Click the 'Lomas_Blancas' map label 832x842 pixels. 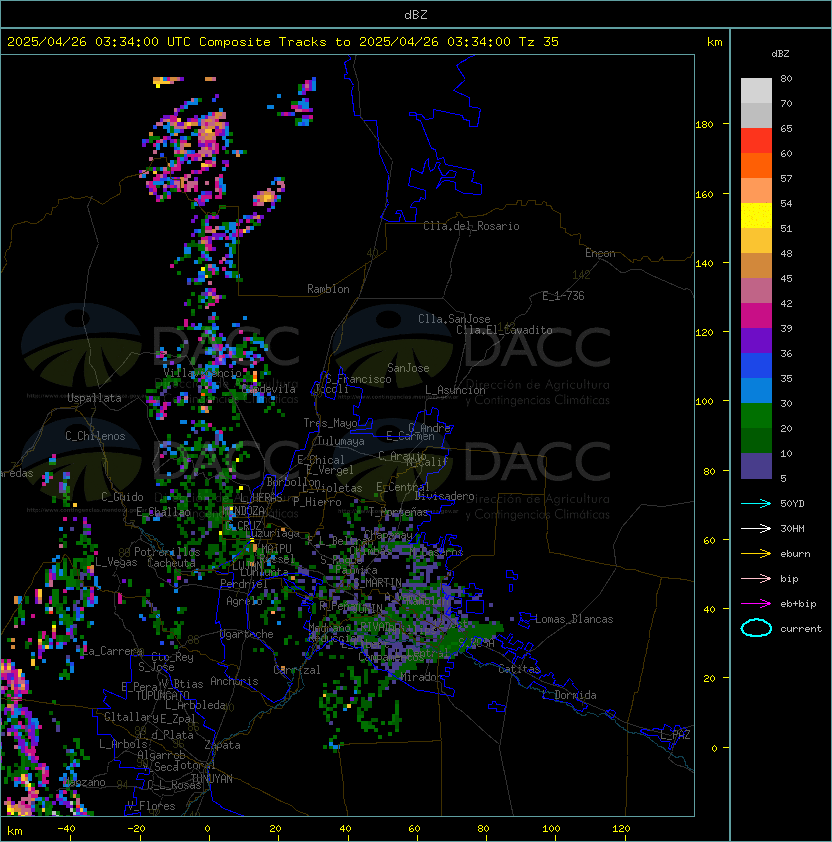point(574,619)
